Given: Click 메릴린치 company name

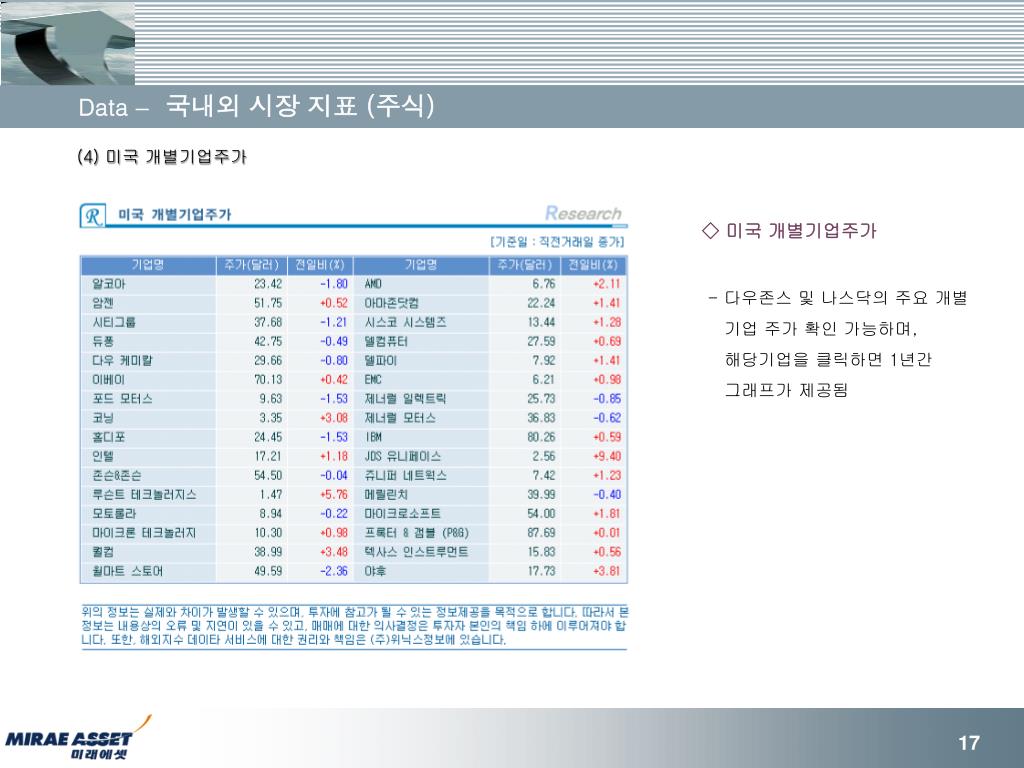Looking at the screenshot, I should click(x=386, y=494).
